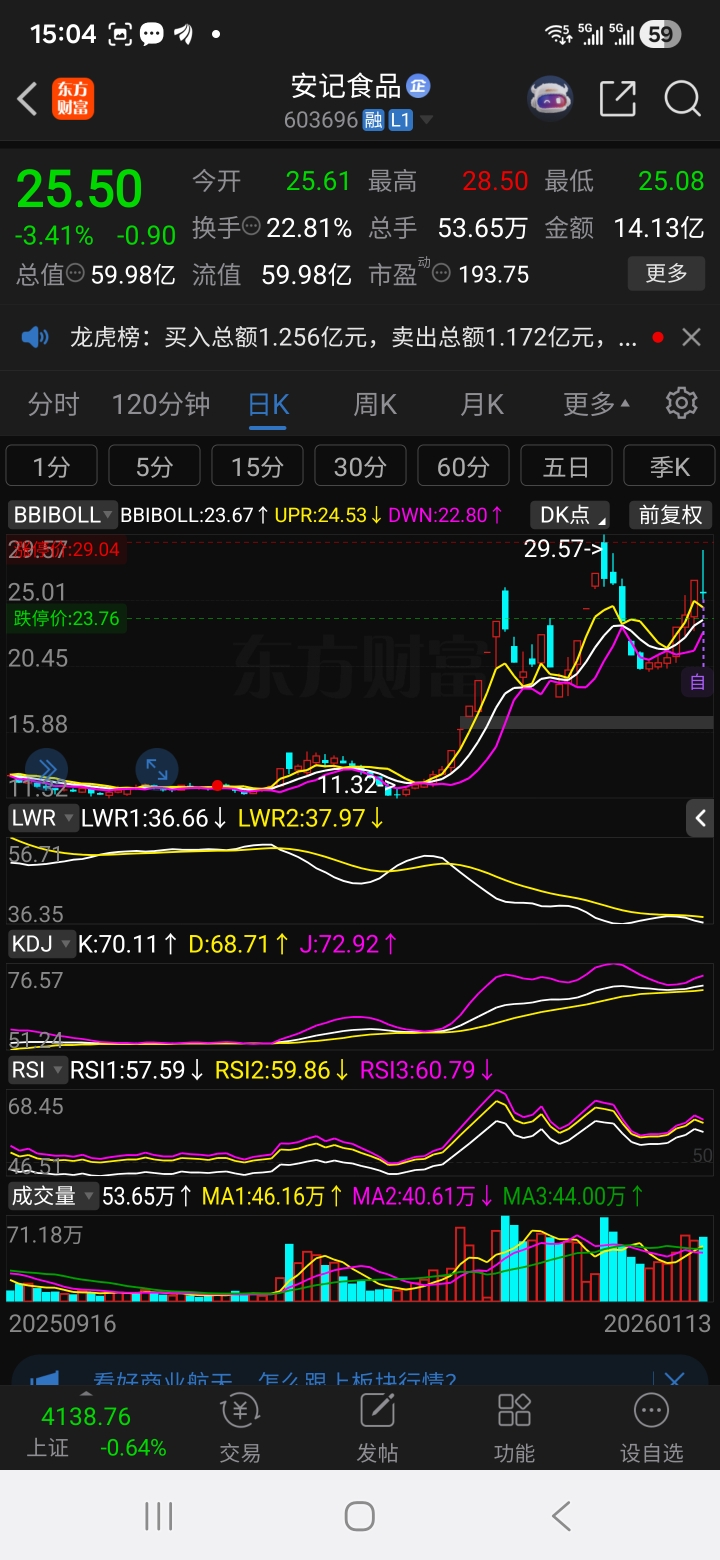Screen dimensions: 720x1560
Task: Open the RSI indicator dropdown
Action: pos(37,1070)
